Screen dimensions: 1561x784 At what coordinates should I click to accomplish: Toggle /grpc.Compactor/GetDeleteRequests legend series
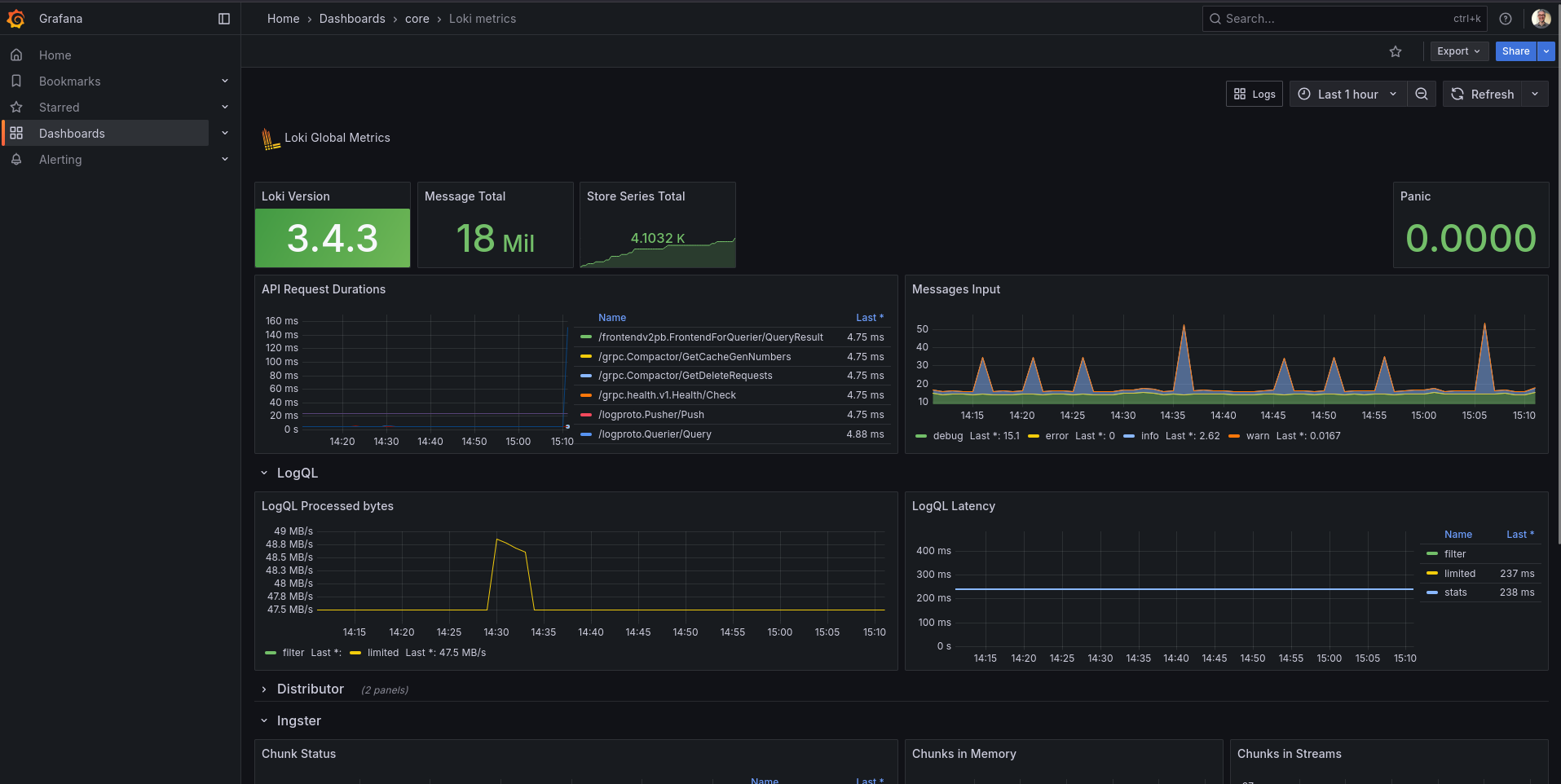point(686,376)
